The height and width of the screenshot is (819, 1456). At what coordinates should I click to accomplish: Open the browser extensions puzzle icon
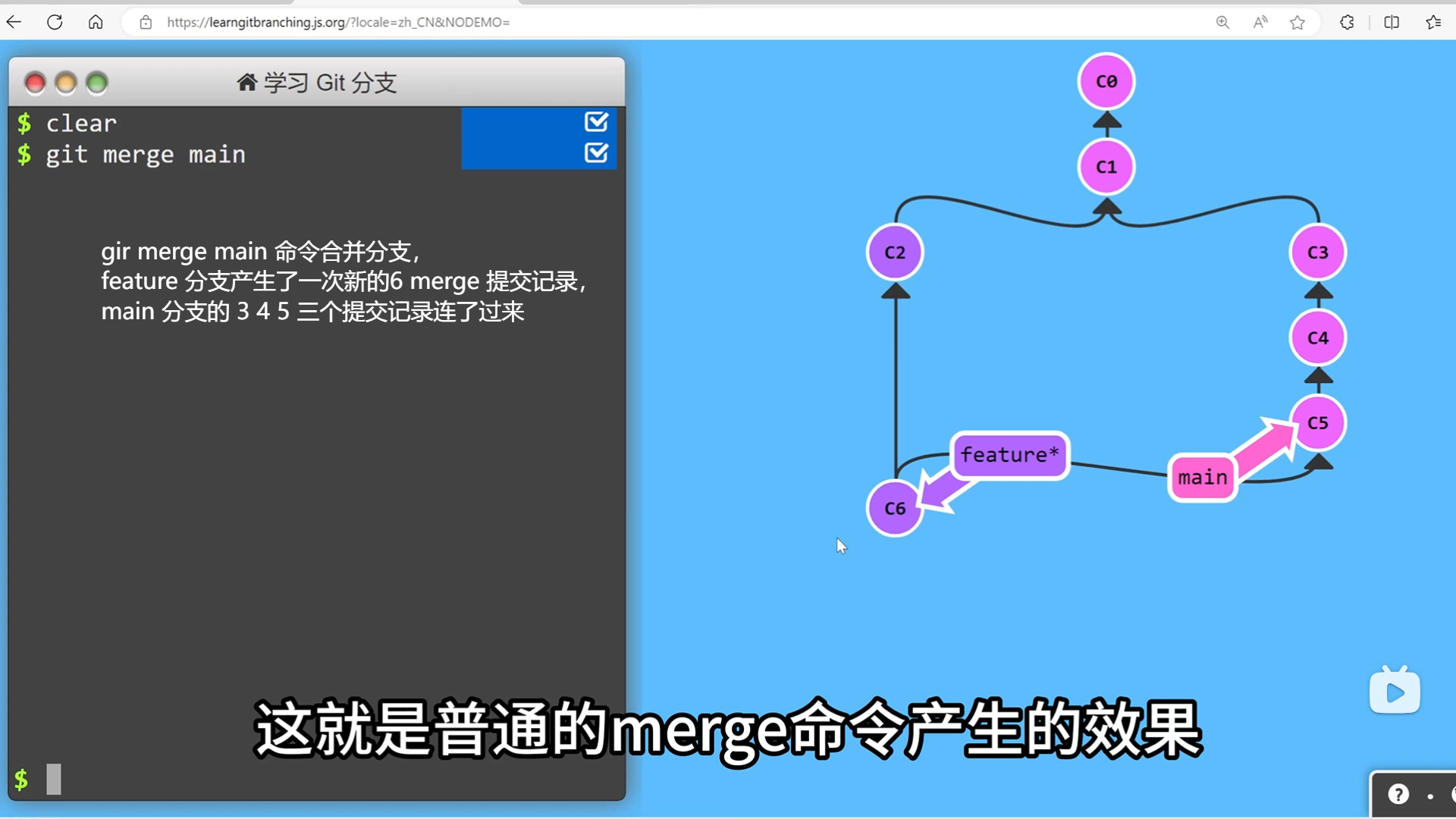pyautogui.click(x=1347, y=22)
